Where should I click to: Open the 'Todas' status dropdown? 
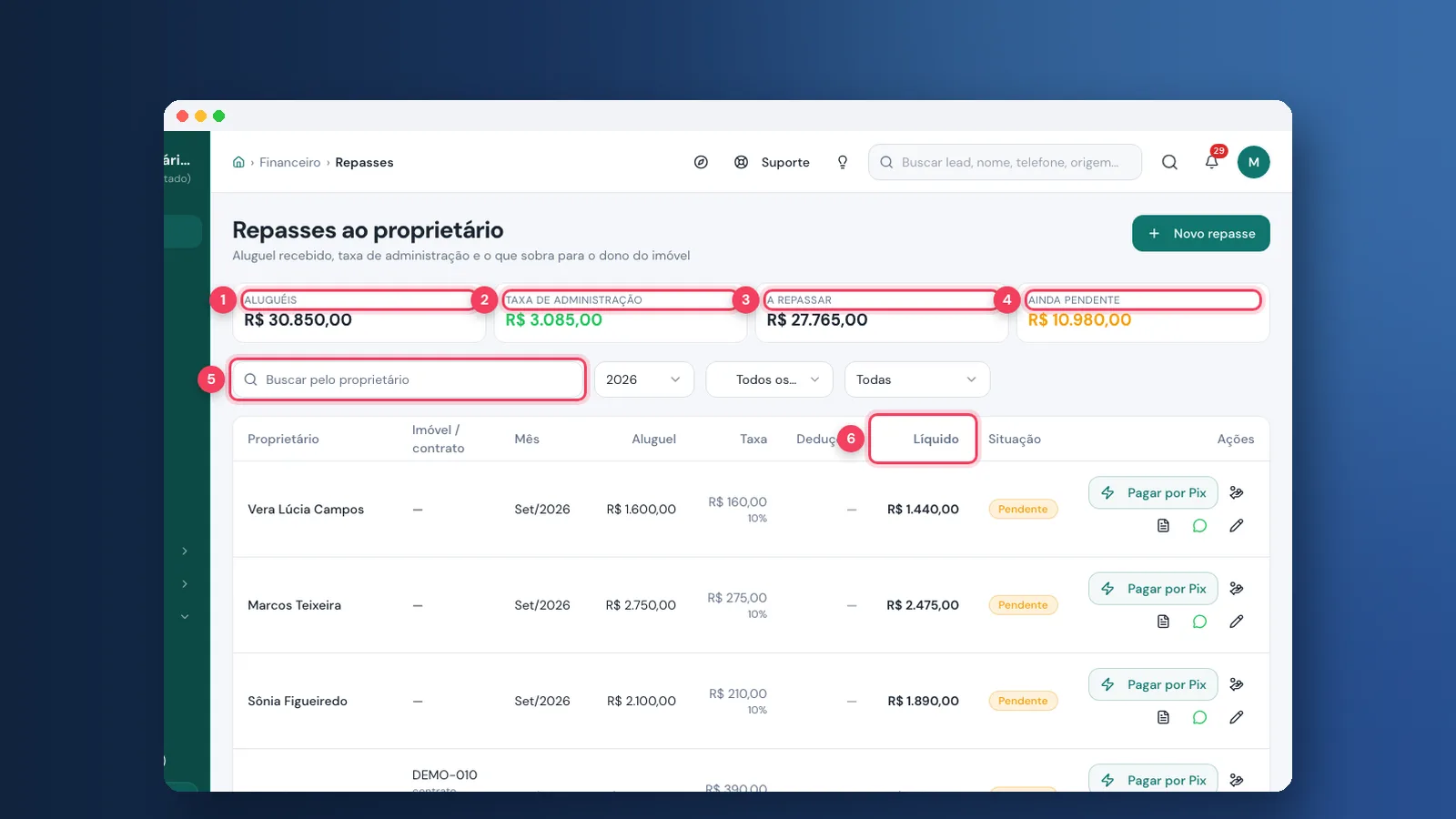click(917, 379)
